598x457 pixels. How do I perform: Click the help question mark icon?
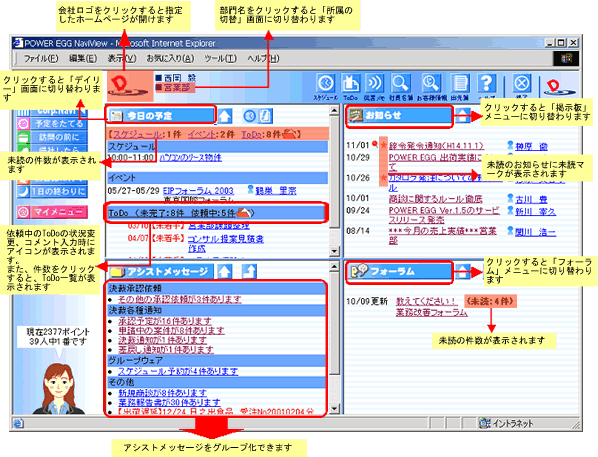(487, 84)
